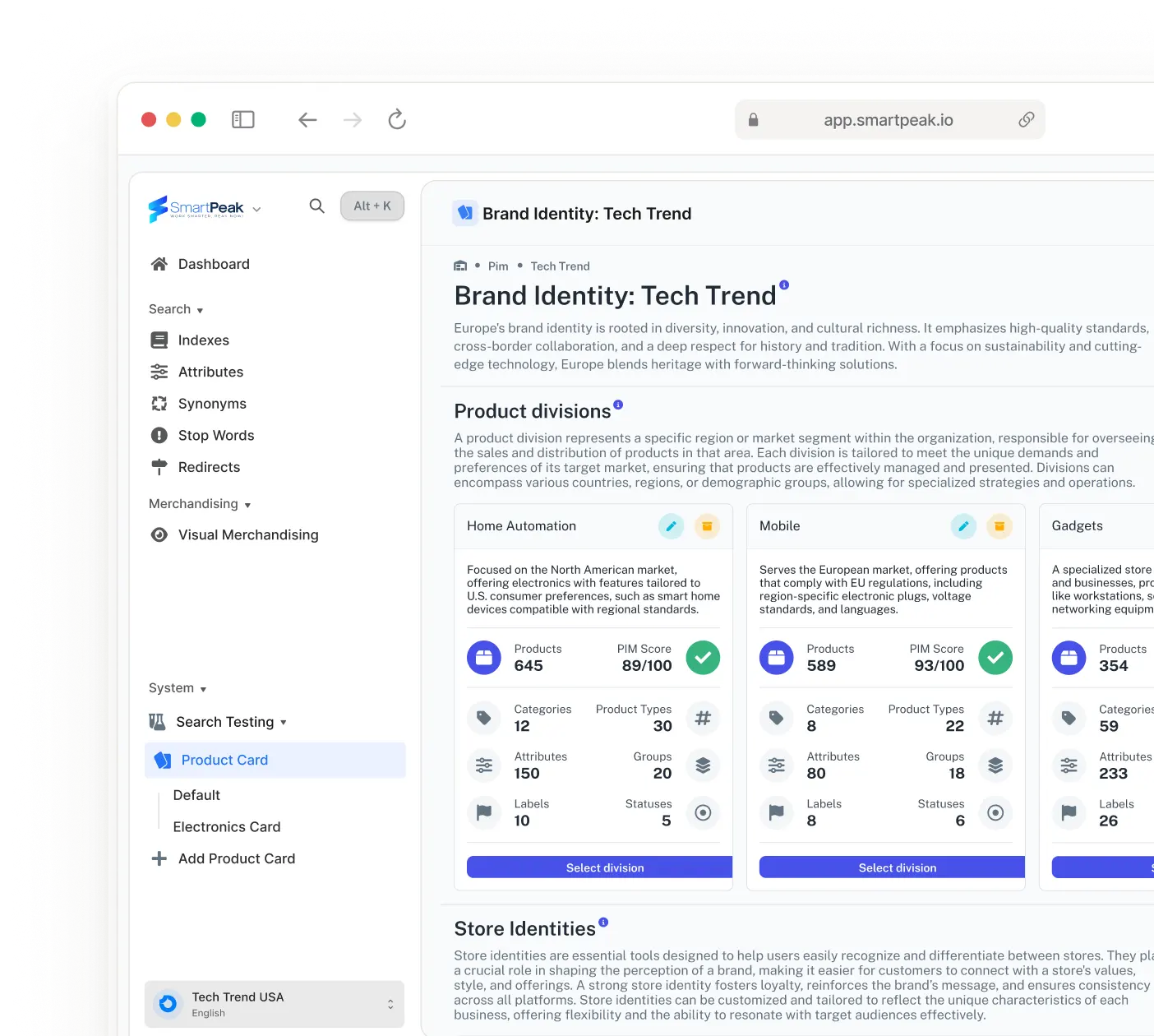Click Select division for Mobile
Screen dimensions: 1154x1036
pos(897,867)
